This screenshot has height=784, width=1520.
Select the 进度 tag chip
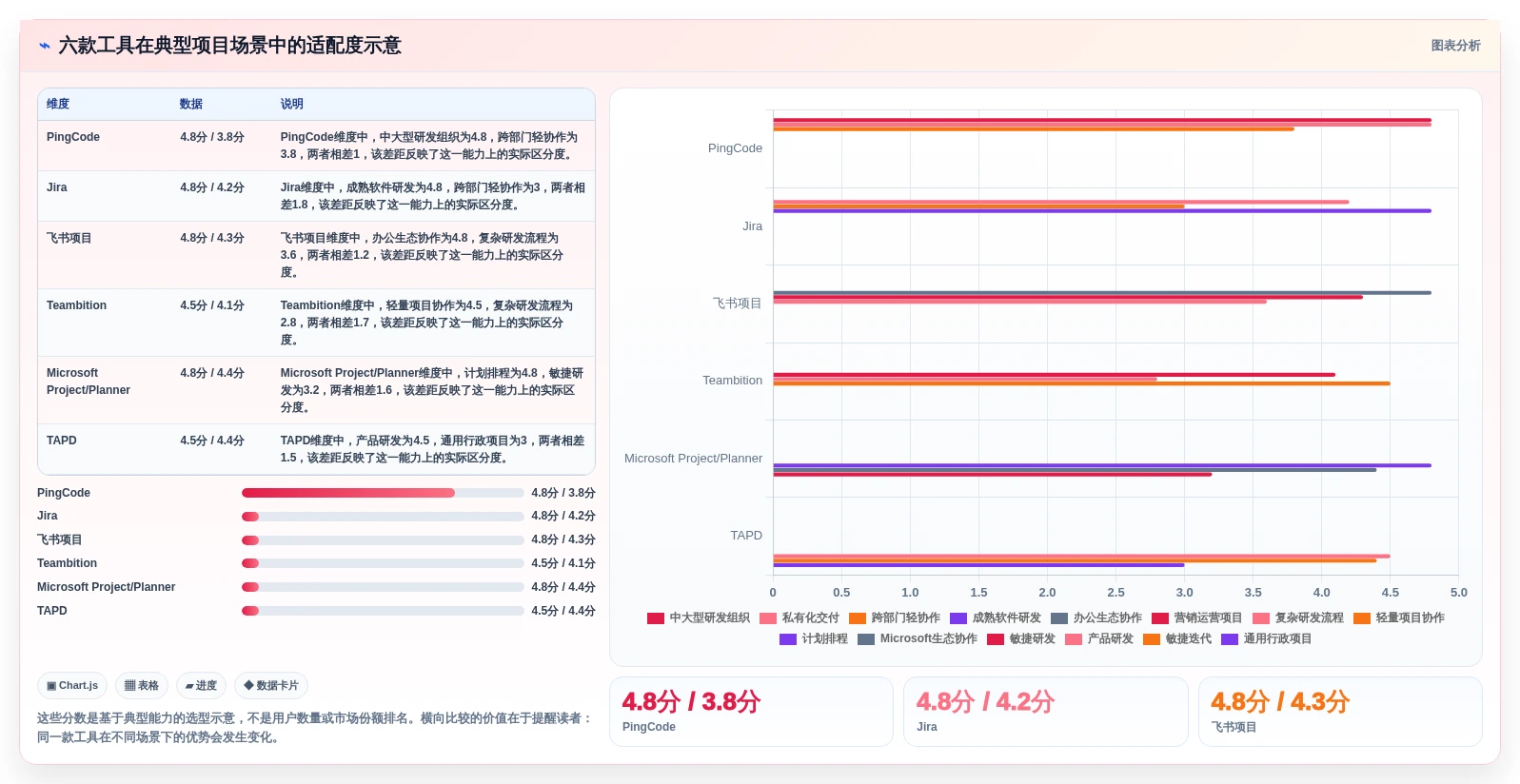(201, 685)
